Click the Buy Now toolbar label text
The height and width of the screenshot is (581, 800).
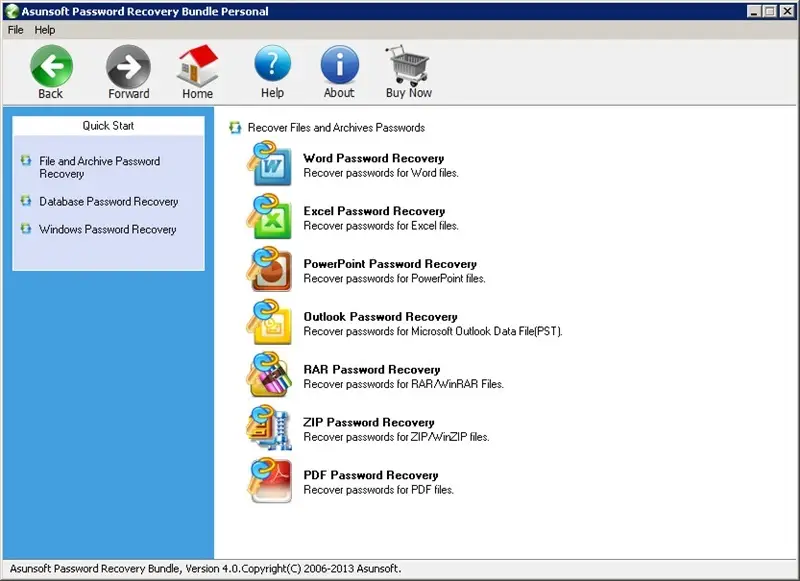point(409,93)
